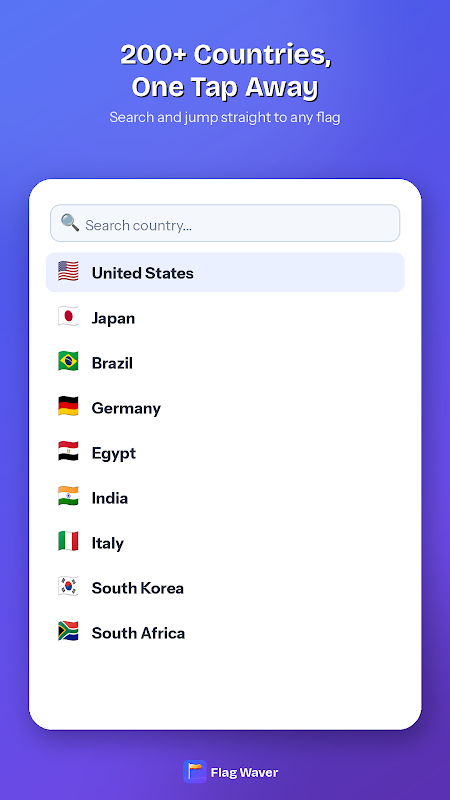
Task: Select United States from the list
Action: pyautogui.click(x=225, y=272)
